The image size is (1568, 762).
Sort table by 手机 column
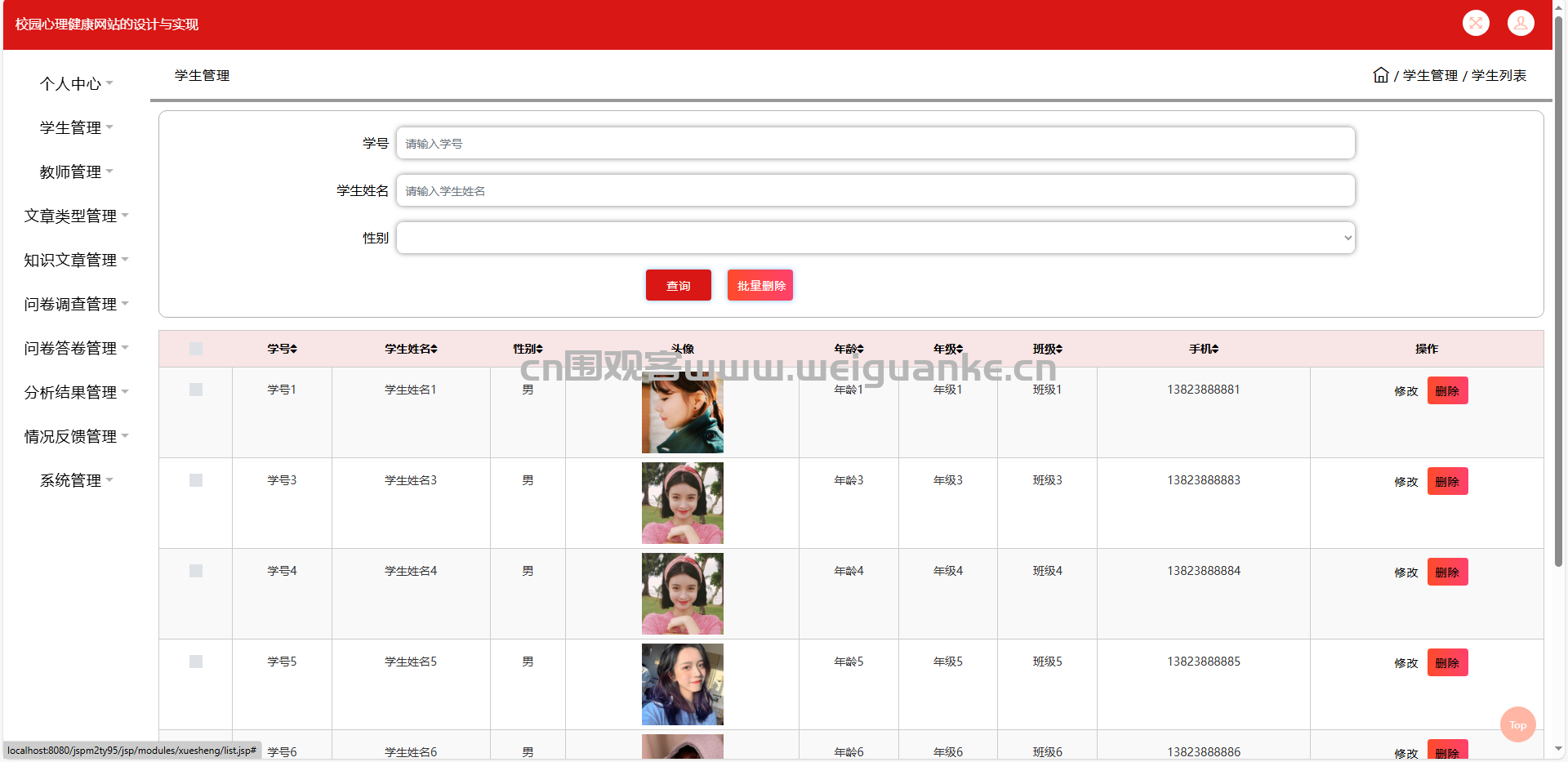click(x=1204, y=349)
